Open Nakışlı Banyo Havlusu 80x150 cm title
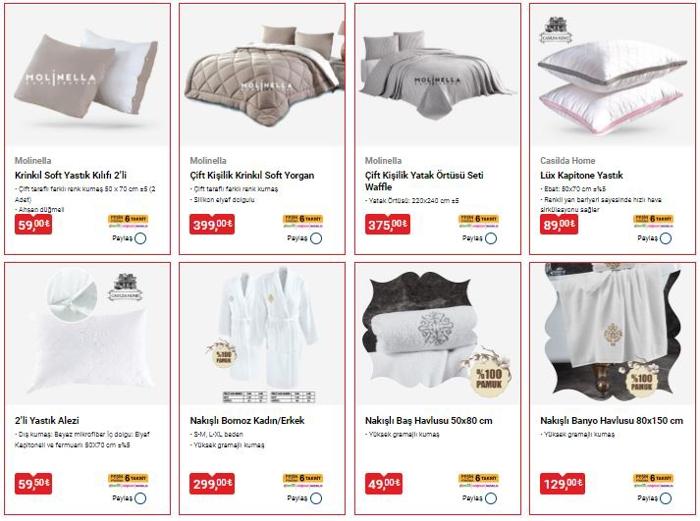 (611, 421)
